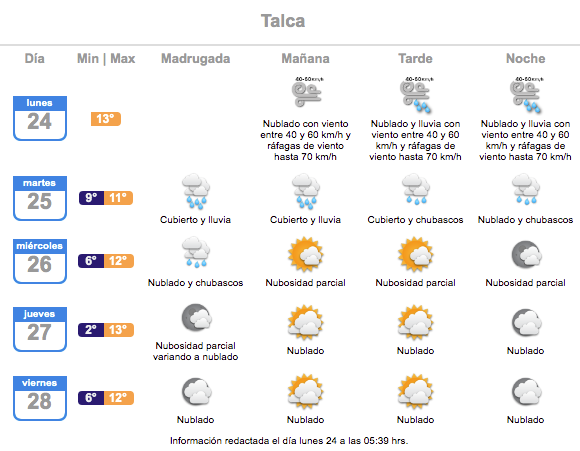
Task: Click Monday morning wind cloud icon
Action: pos(307,92)
